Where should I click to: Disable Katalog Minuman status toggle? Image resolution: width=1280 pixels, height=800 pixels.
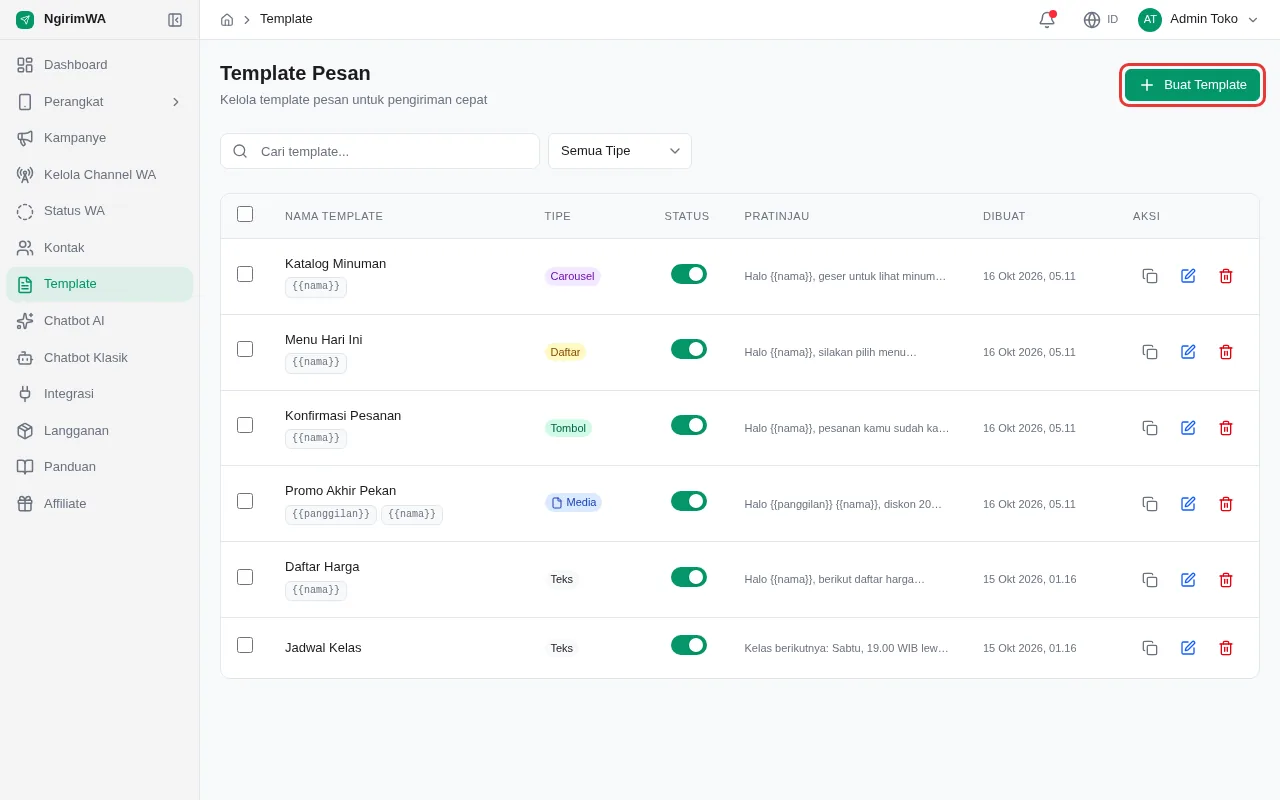click(689, 274)
